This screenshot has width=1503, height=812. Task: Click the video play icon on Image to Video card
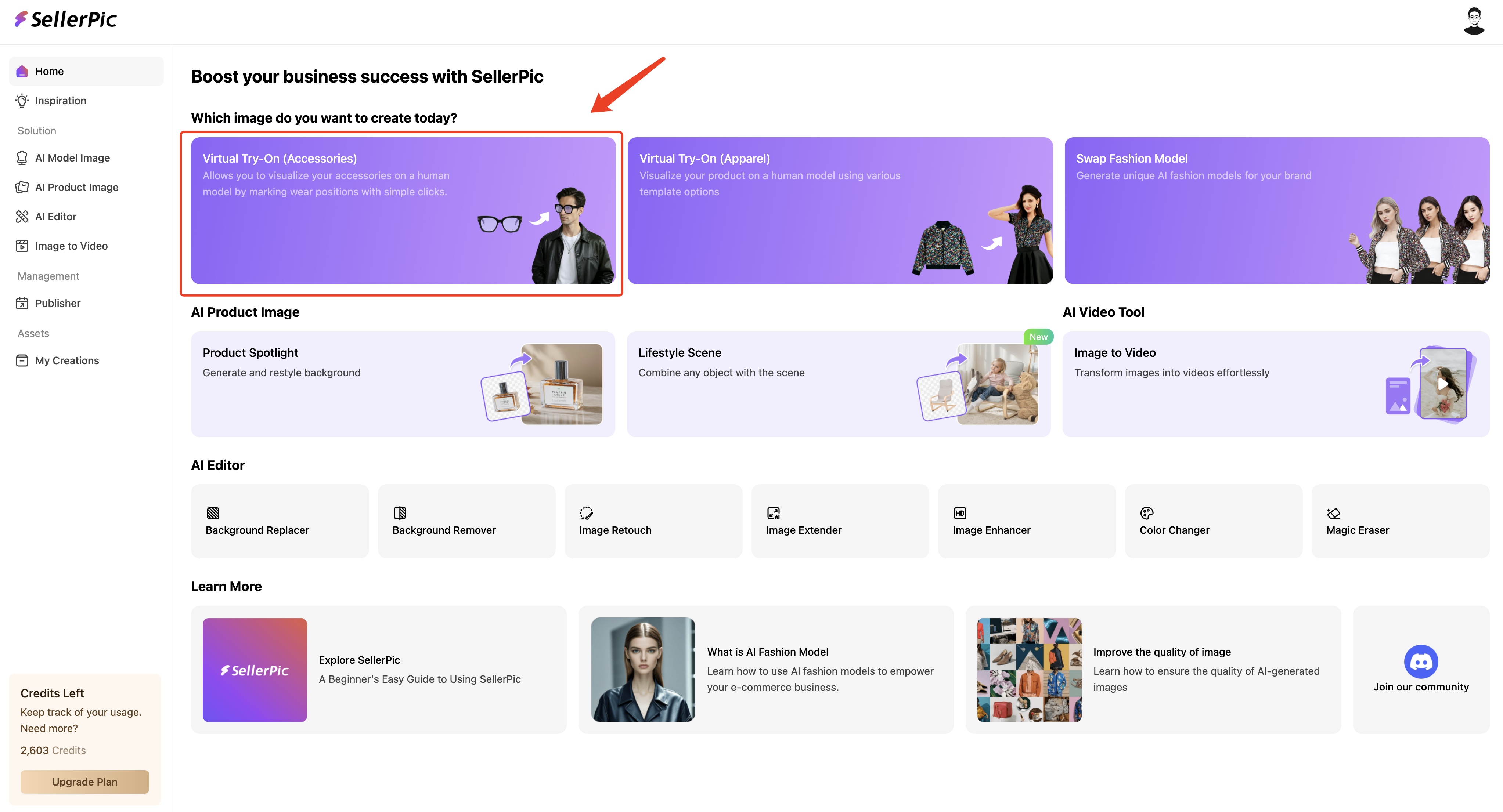pyautogui.click(x=1443, y=384)
